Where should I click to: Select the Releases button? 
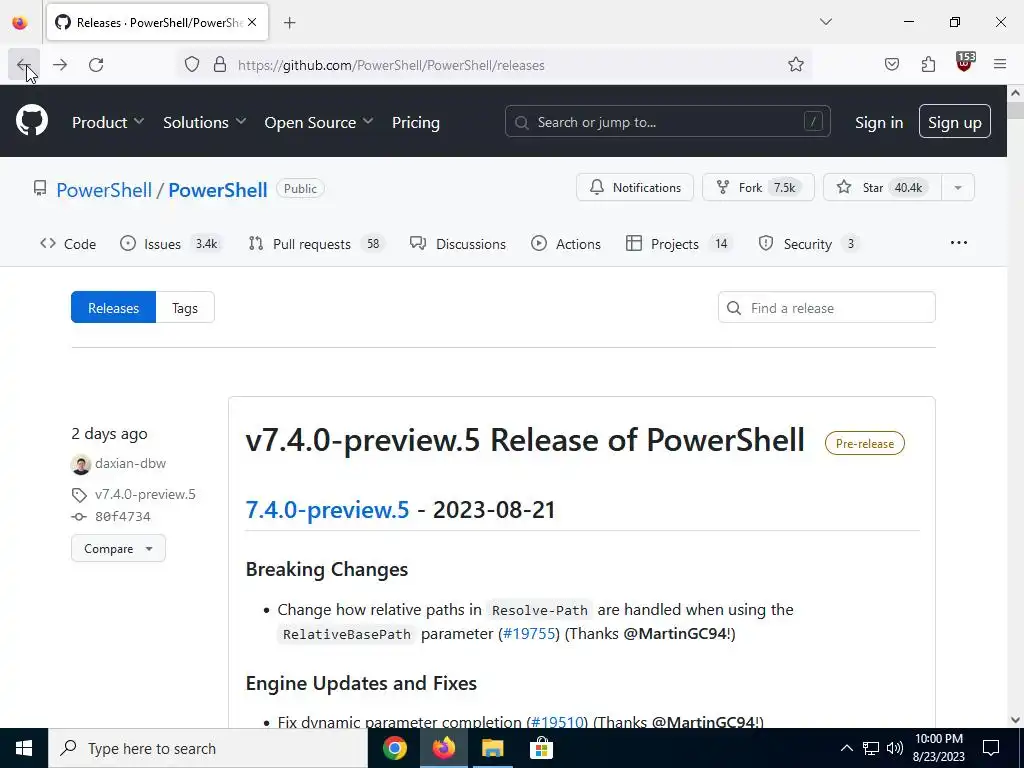click(114, 308)
